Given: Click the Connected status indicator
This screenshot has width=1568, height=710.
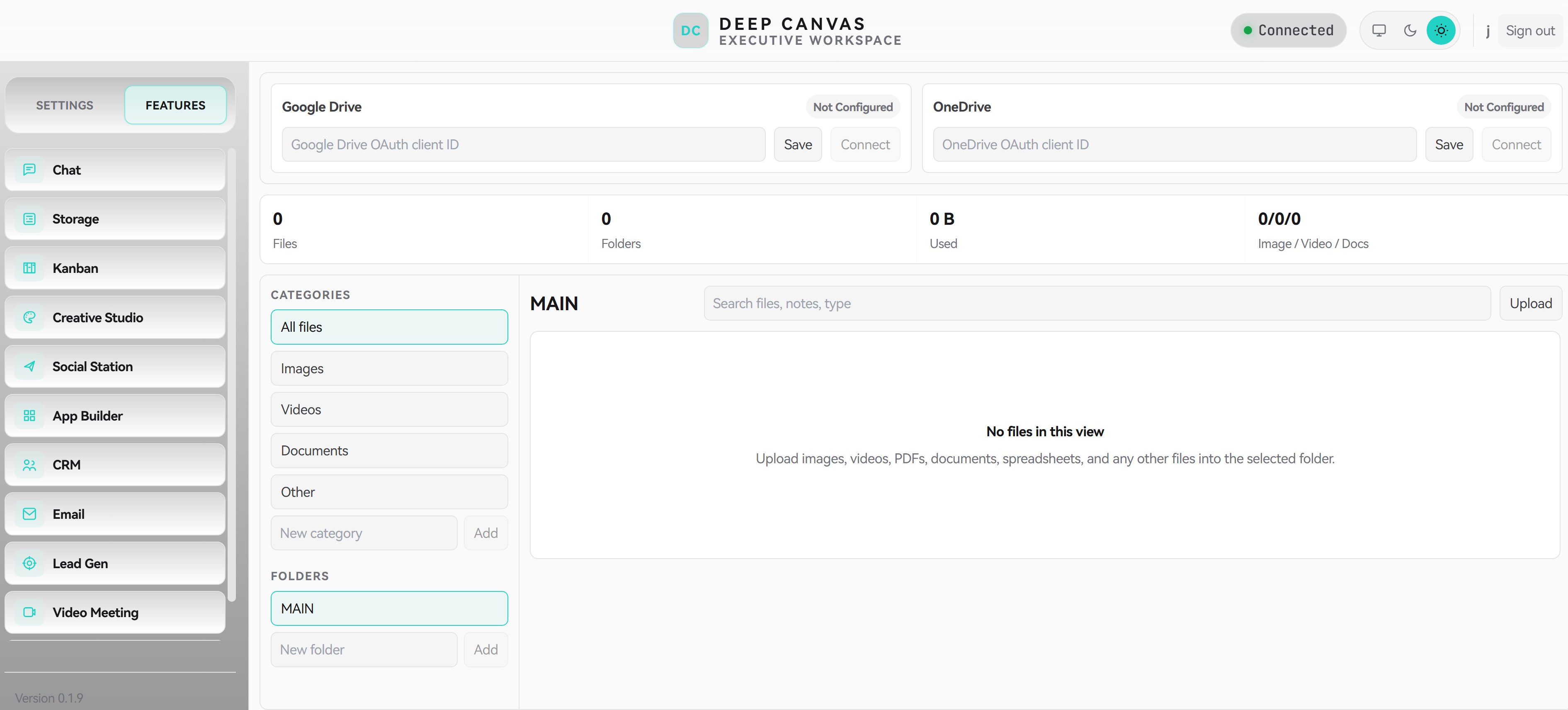Looking at the screenshot, I should pyautogui.click(x=1288, y=30).
